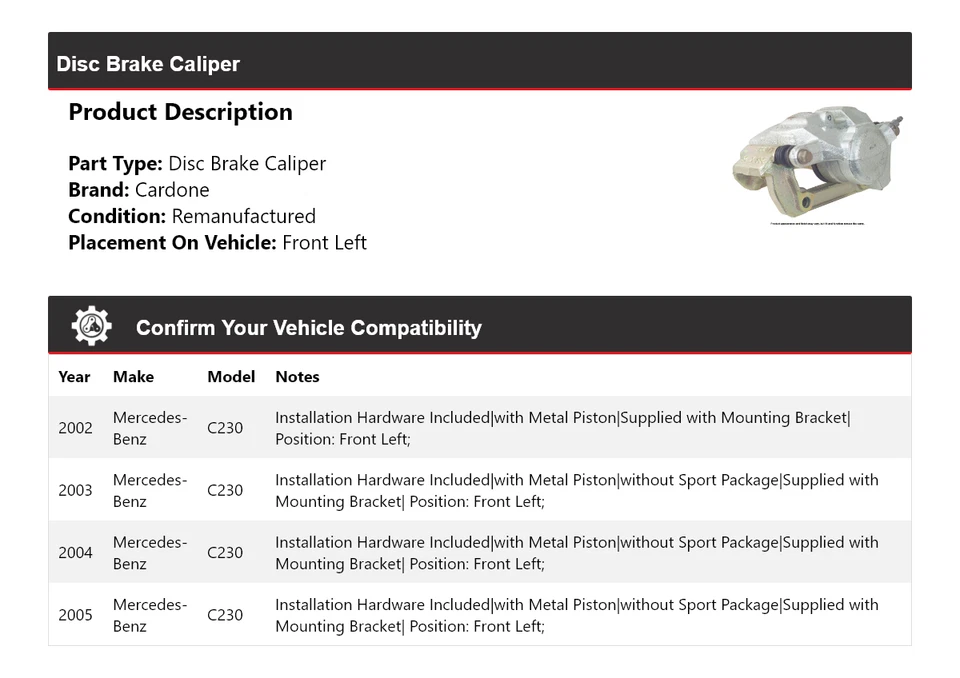Image resolution: width=960 pixels, height=678 pixels.
Task: Click the notes text in the 2003 row
Action: coord(576,490)
